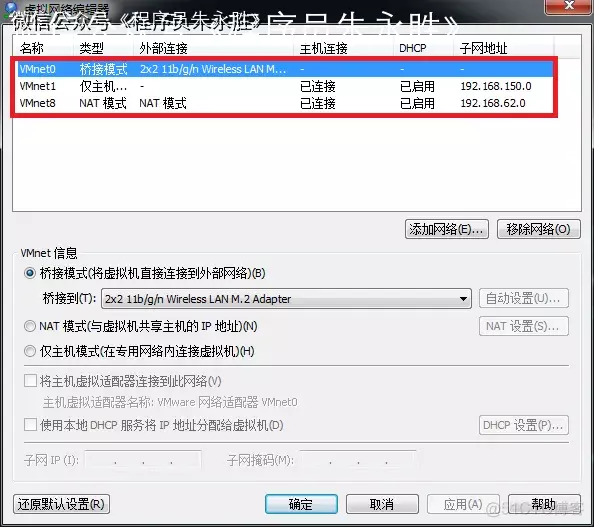The image size is (594, 527).
Task: Tick connect host virtual adapter checkbox
Action: (x=30, y=381)
